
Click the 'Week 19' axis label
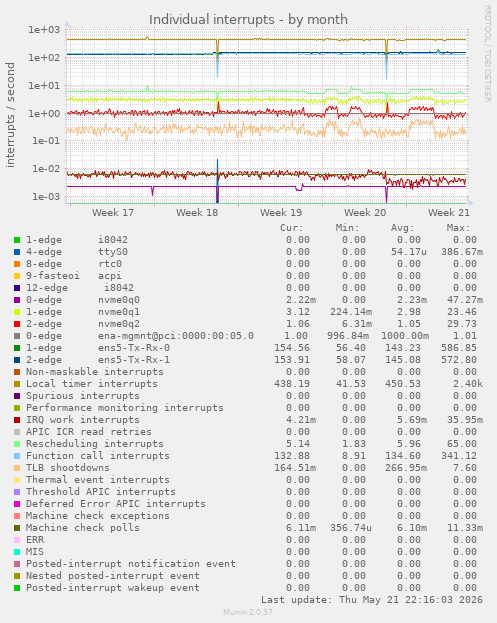(x=281, y=213)
